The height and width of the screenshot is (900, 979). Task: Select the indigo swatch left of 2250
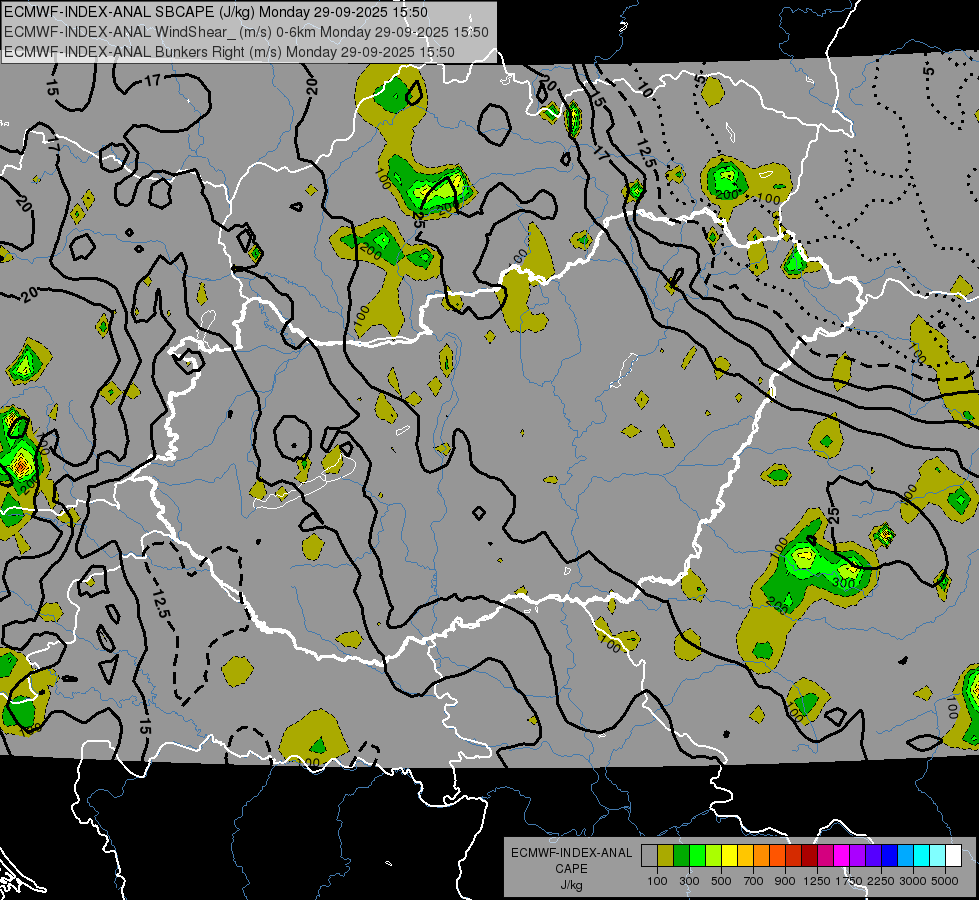coord(874,855)
